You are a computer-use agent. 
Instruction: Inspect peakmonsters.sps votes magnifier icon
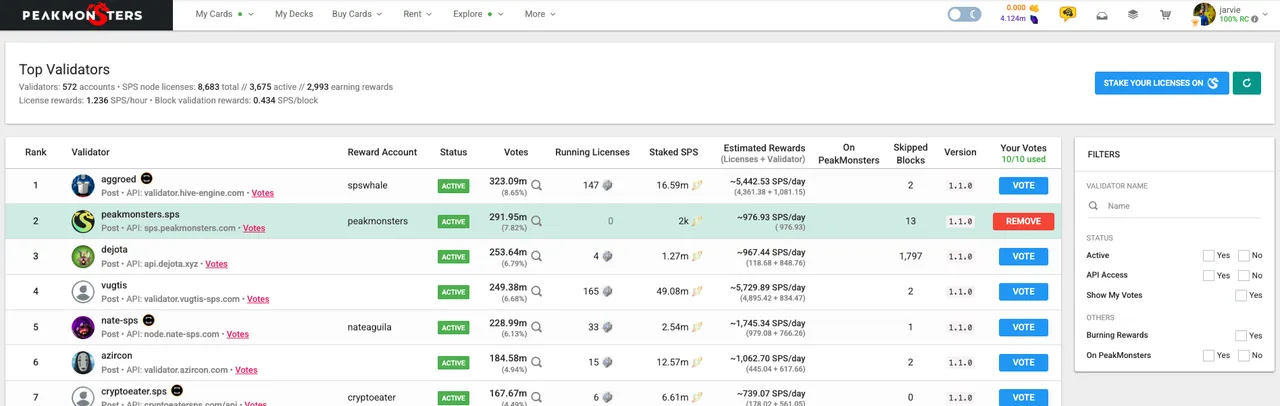click(x=537, y=221)
